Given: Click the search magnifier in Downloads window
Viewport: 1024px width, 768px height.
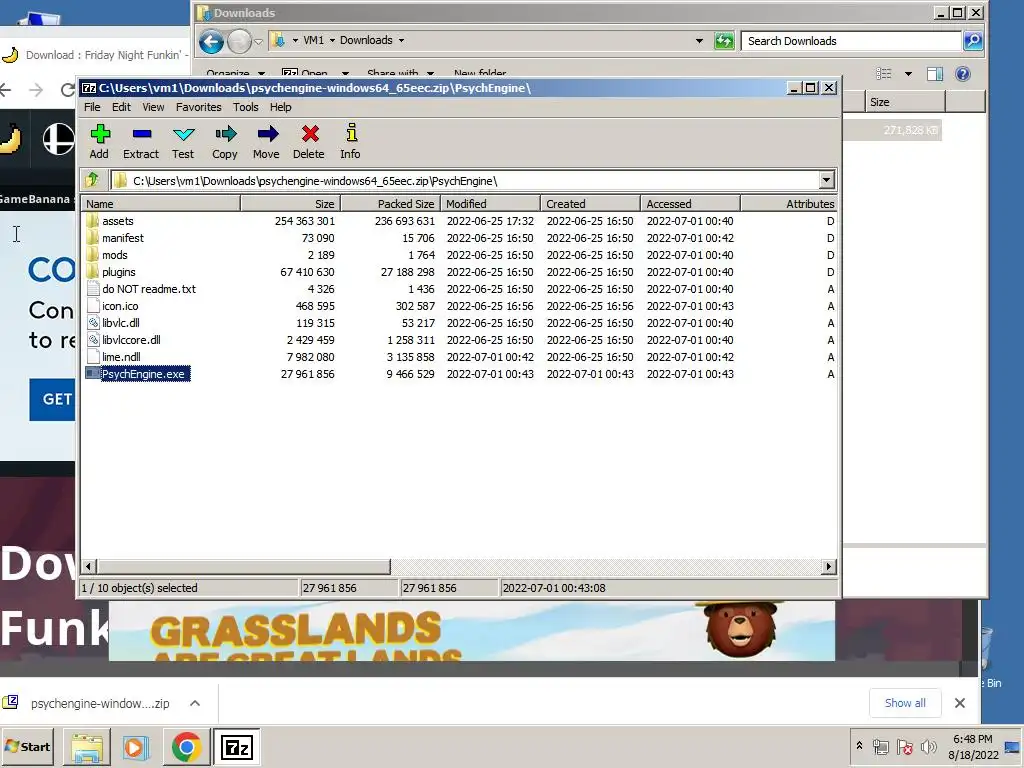Looking at the screenshot, I should click(973, 40).
